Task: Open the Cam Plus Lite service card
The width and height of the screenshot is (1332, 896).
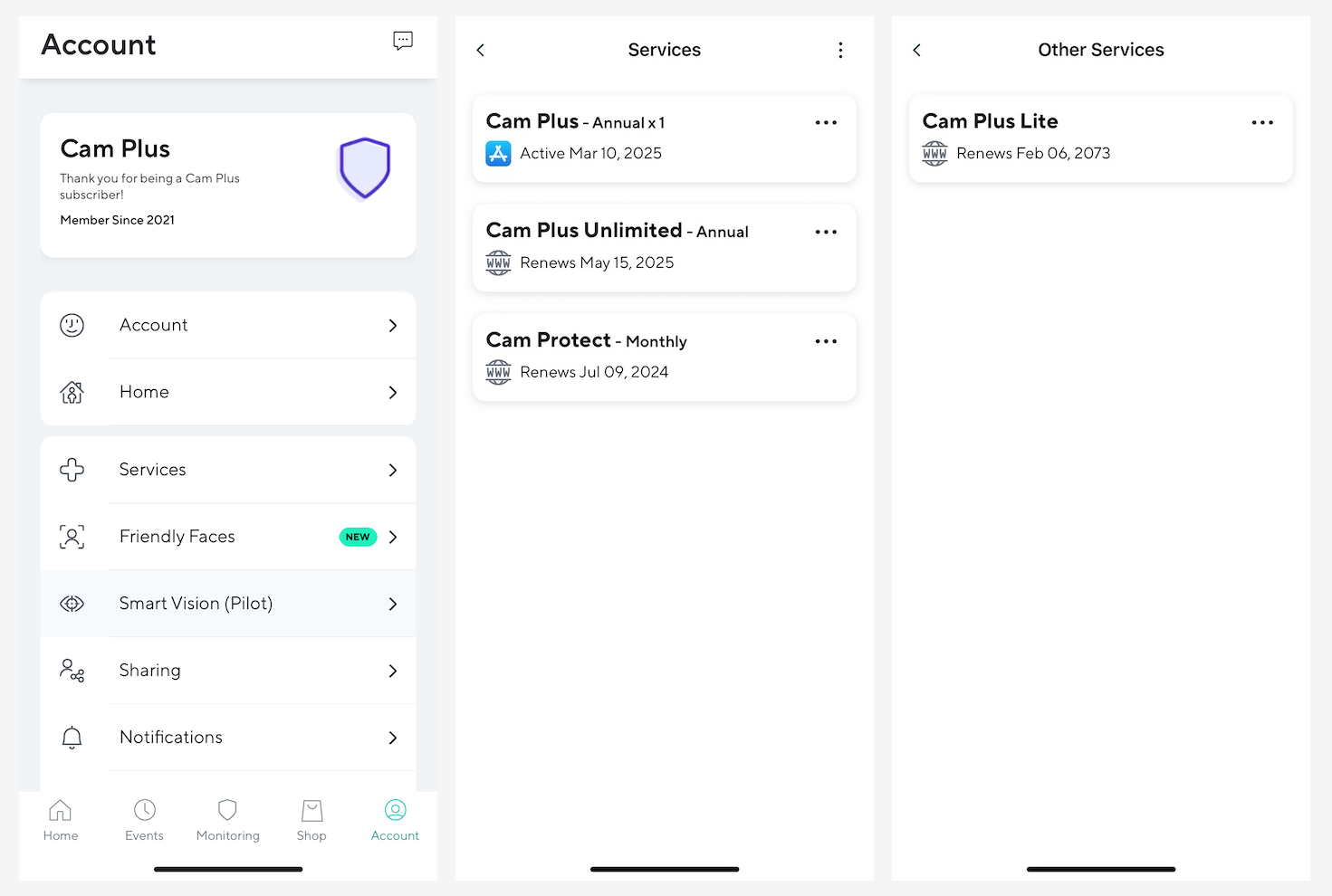Action: tap(1101, 138)
